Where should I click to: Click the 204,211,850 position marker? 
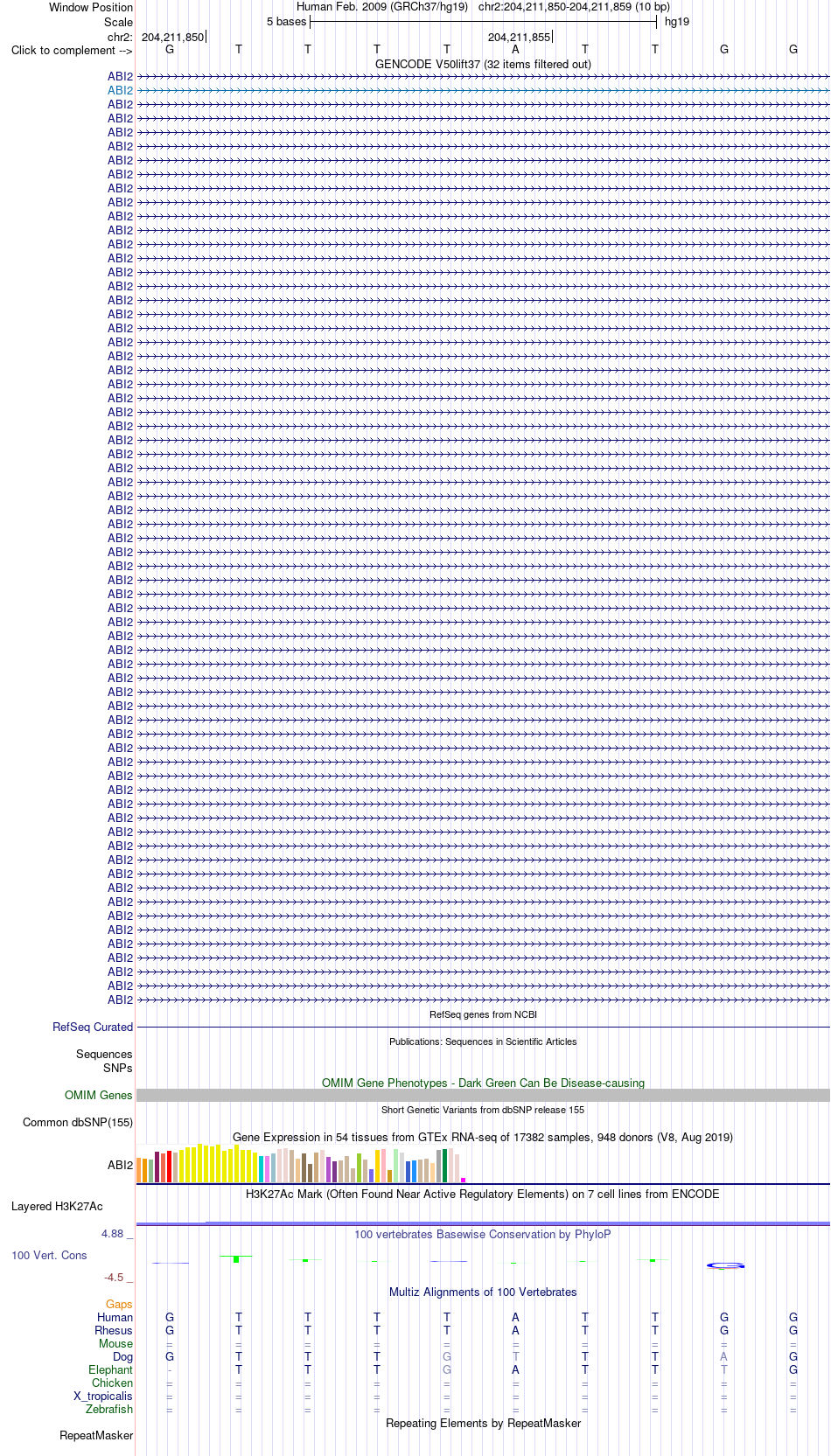(172, 37)
